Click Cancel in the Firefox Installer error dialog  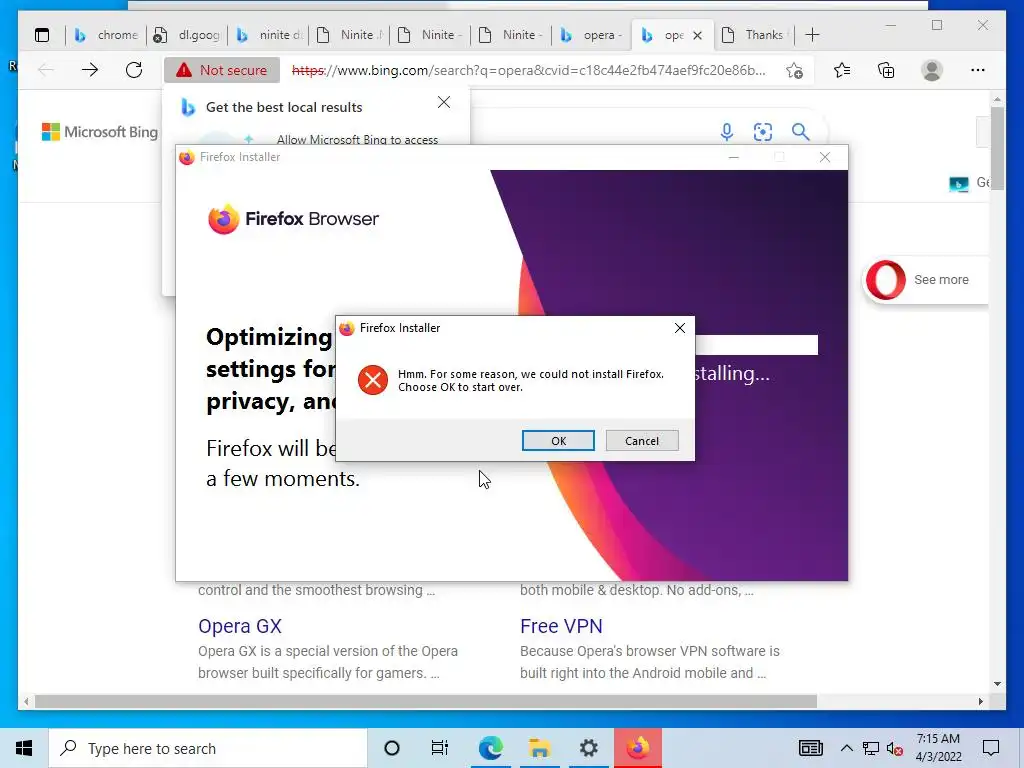[x=642, y=441]
